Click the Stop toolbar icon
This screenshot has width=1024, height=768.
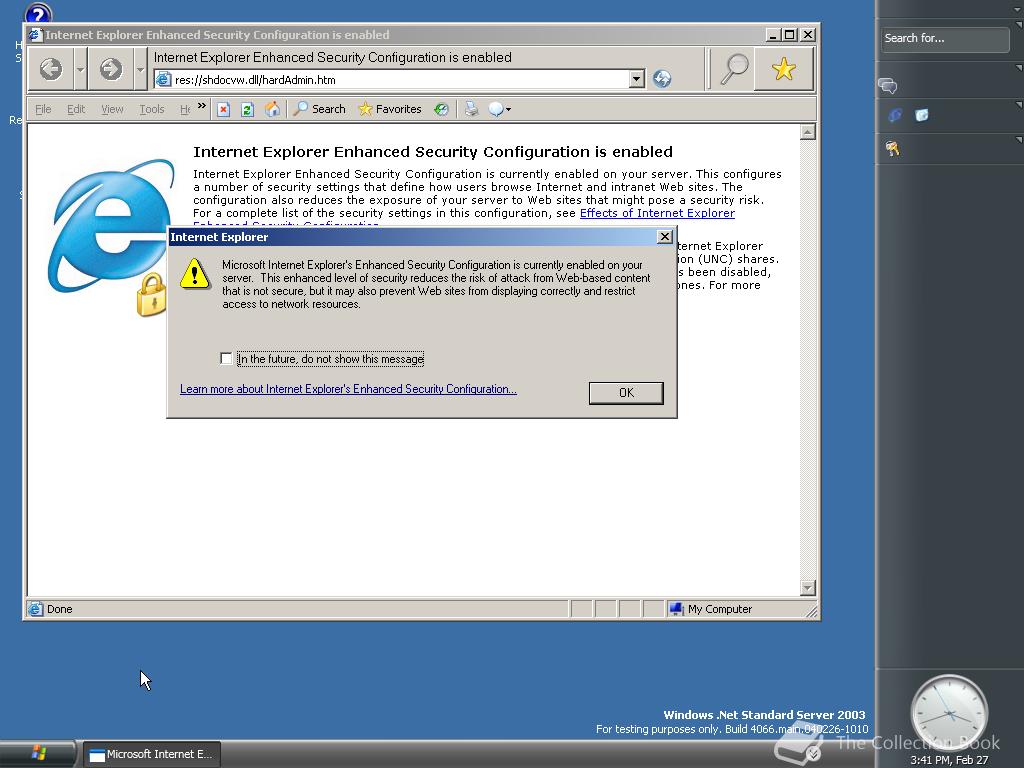[x=223, y=109]
